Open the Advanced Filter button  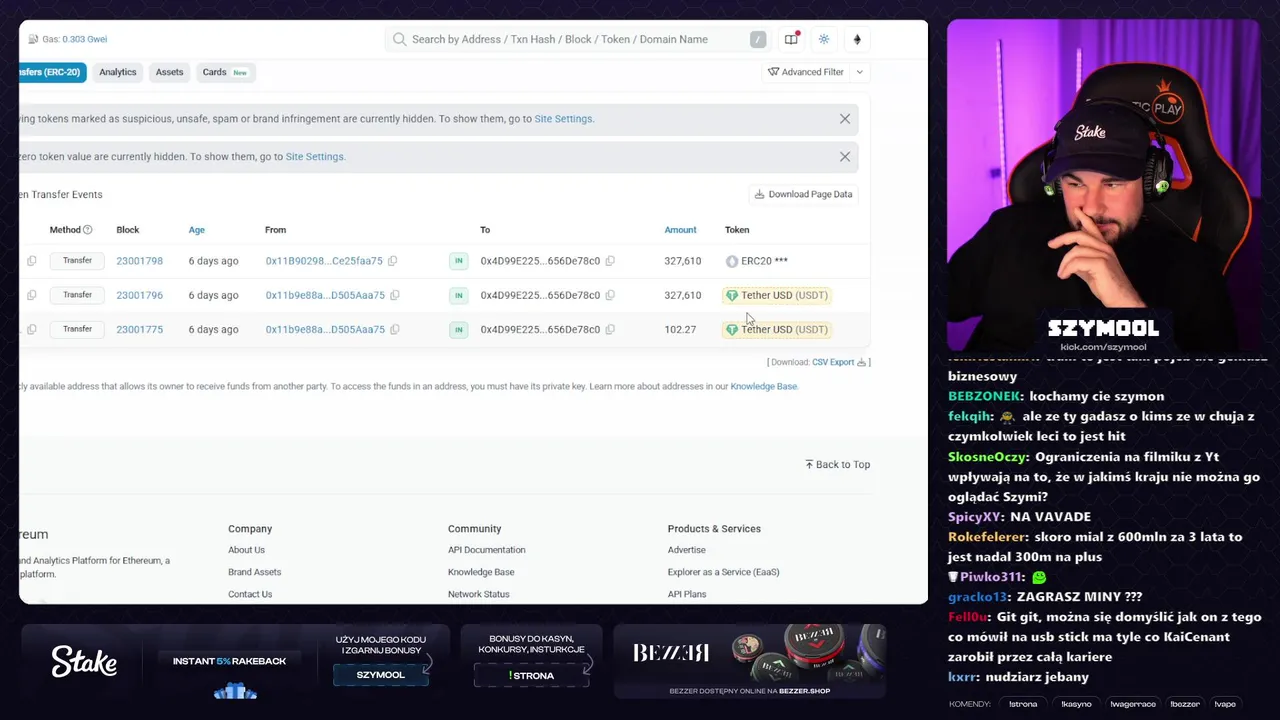coord(806,72)
